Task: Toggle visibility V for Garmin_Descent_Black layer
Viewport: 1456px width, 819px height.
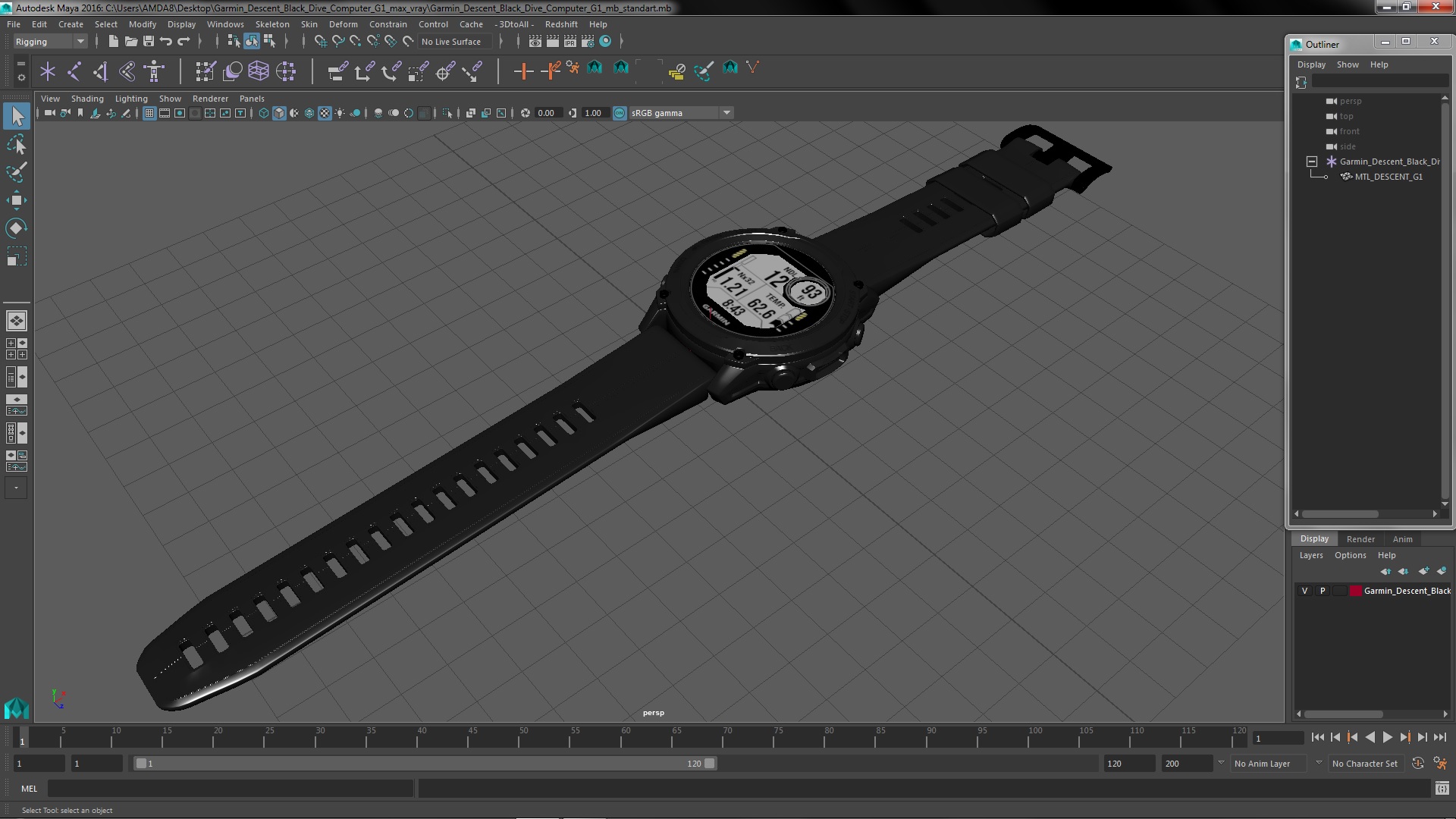Action: 1303,590
